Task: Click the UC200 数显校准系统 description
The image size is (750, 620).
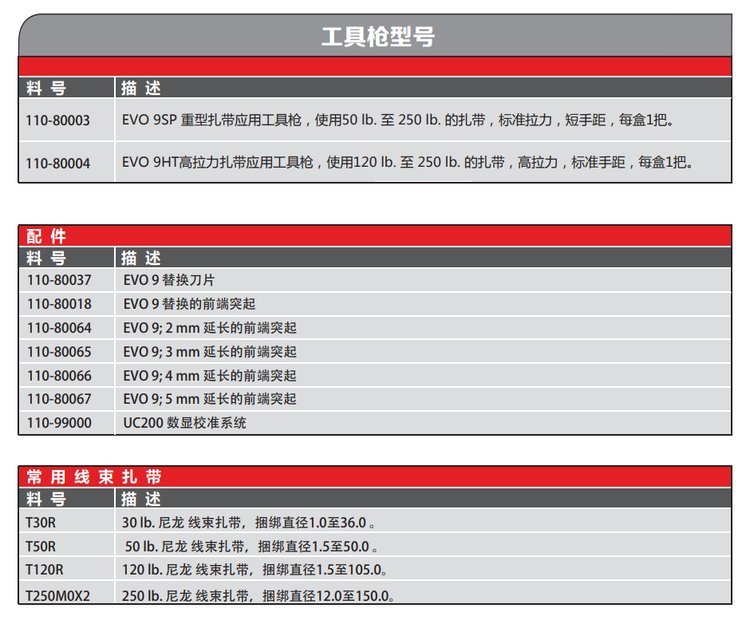Action: click(x=185, y=422)
